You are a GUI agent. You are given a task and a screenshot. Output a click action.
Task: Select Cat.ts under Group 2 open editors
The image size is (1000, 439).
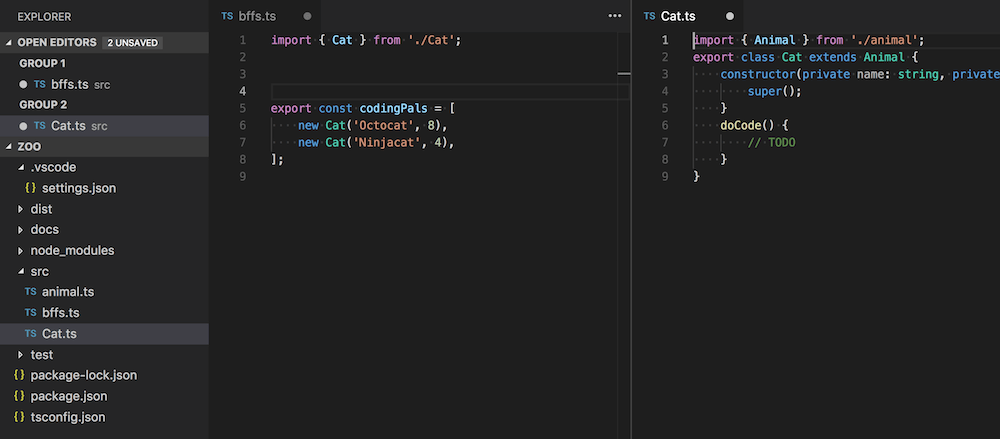69,126
